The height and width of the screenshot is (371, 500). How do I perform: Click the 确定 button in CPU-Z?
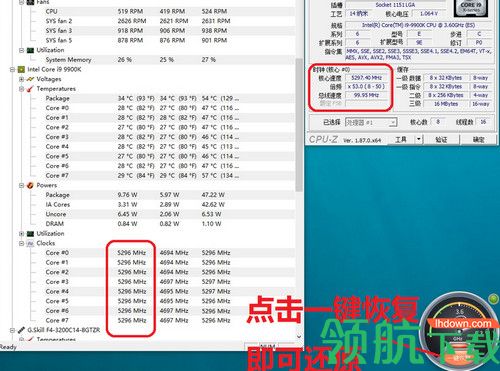click(x=479, y=139)
